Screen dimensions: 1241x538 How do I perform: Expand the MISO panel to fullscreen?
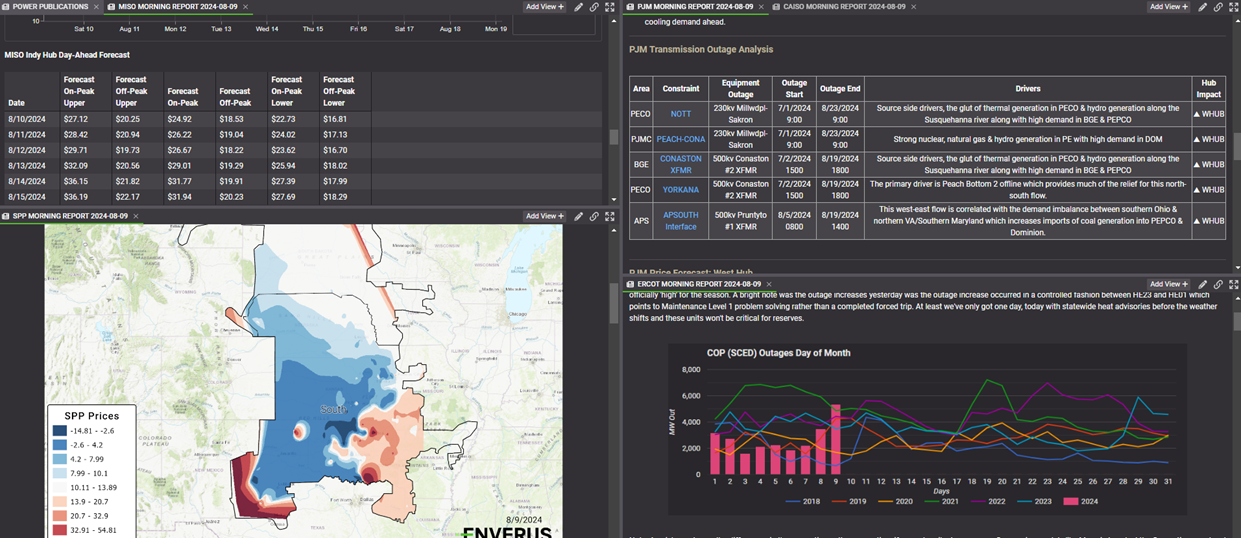point(610,7)
